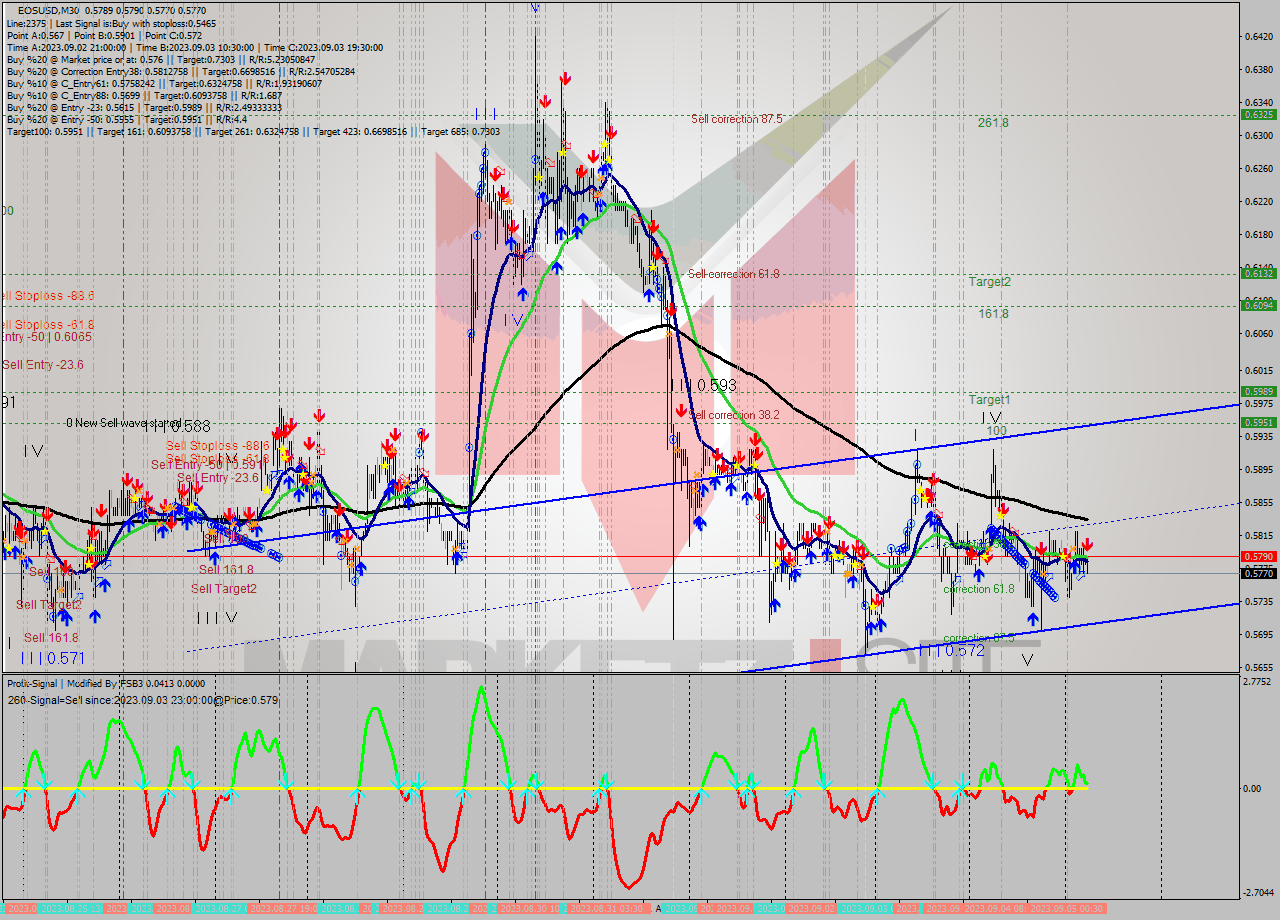This screenshot has height=920, width=1280.
Task: Select the green 0.5989 price tag
Action: point(1257,391)
